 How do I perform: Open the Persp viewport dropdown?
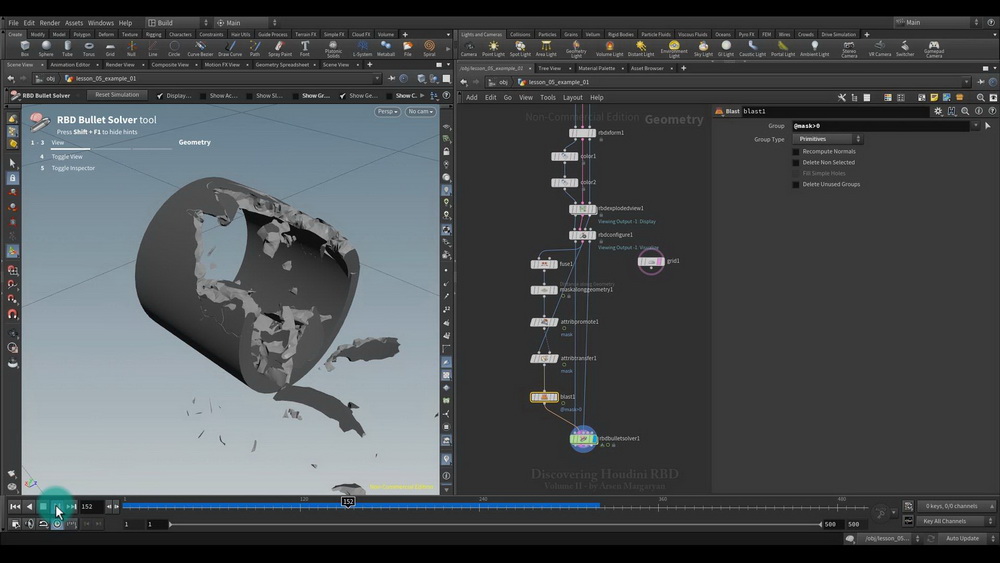(x=387, y=112)
